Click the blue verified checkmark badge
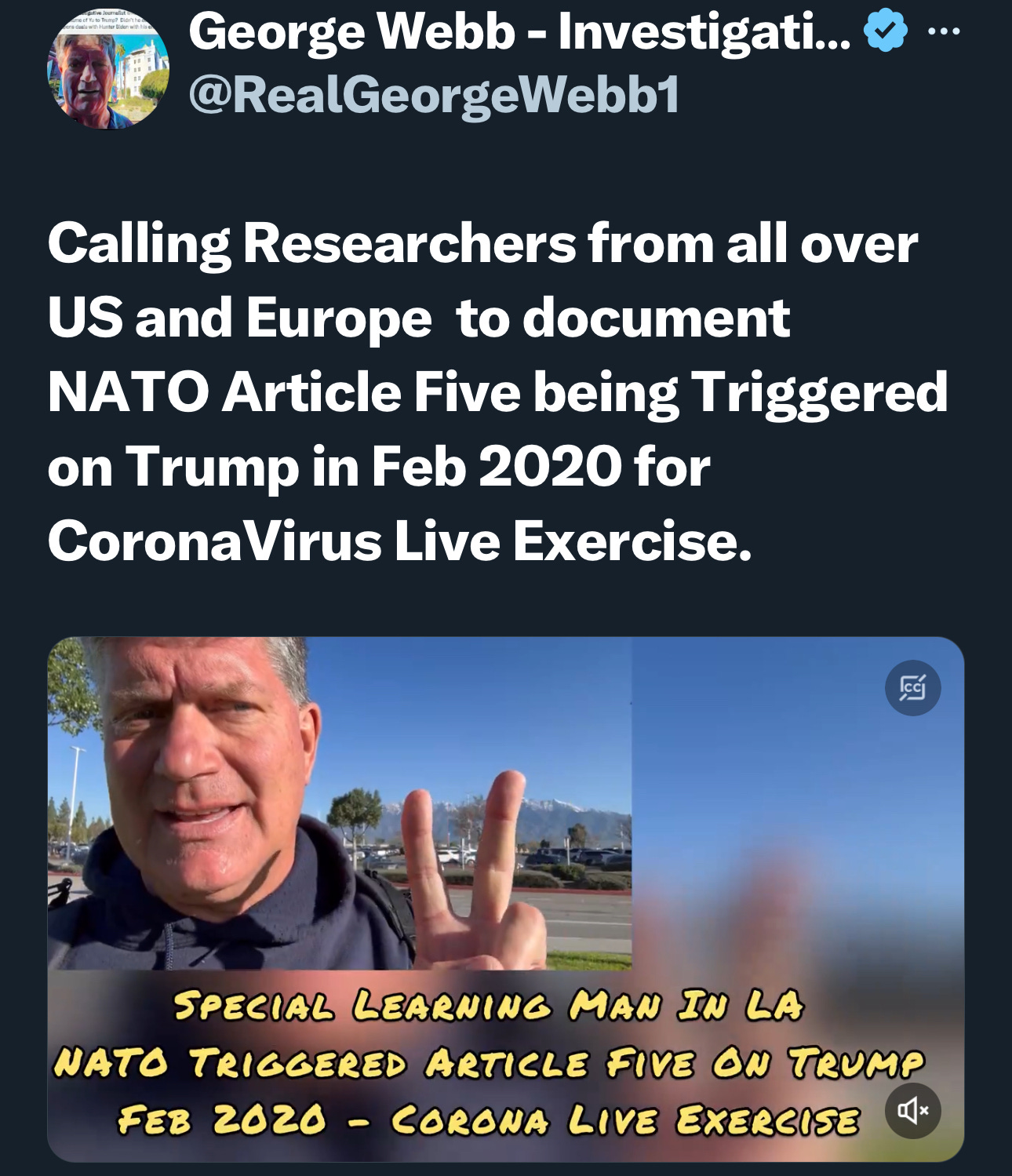 pos(885,31)
